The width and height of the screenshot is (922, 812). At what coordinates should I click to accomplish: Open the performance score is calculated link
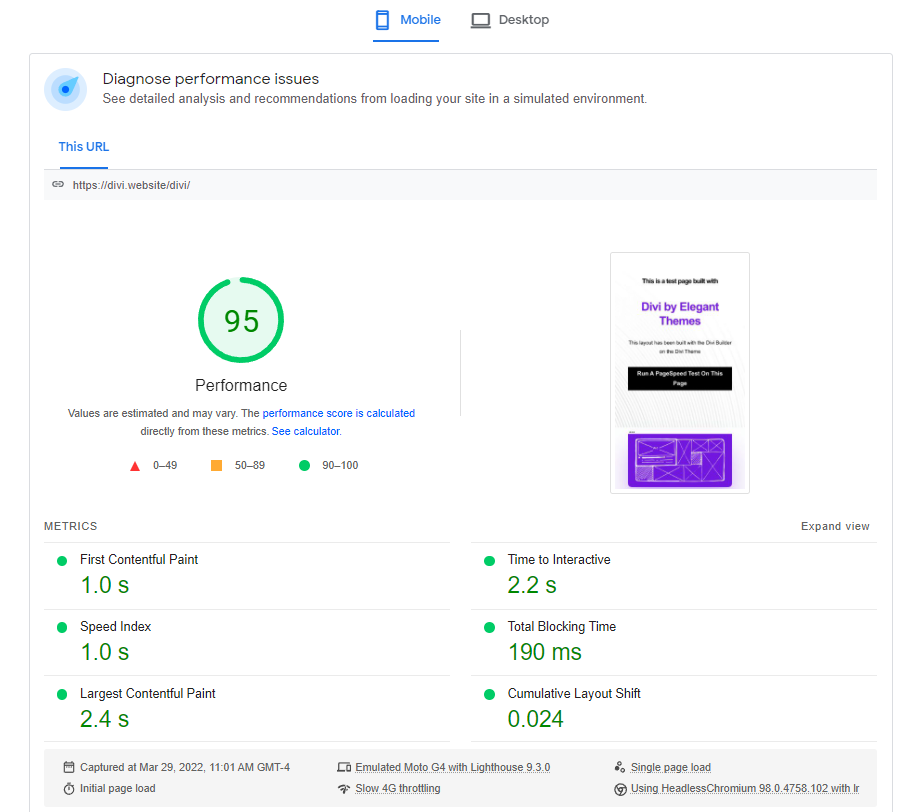coord(339,413)
